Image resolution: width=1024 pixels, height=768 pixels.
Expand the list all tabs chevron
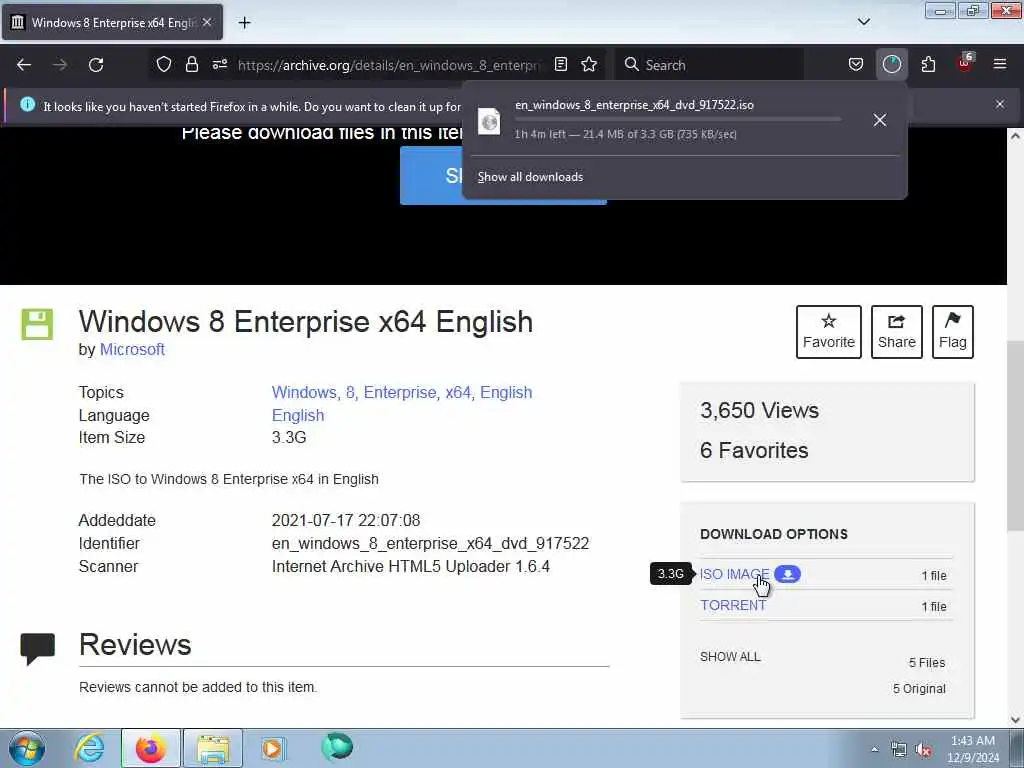[x=863, y=22]
